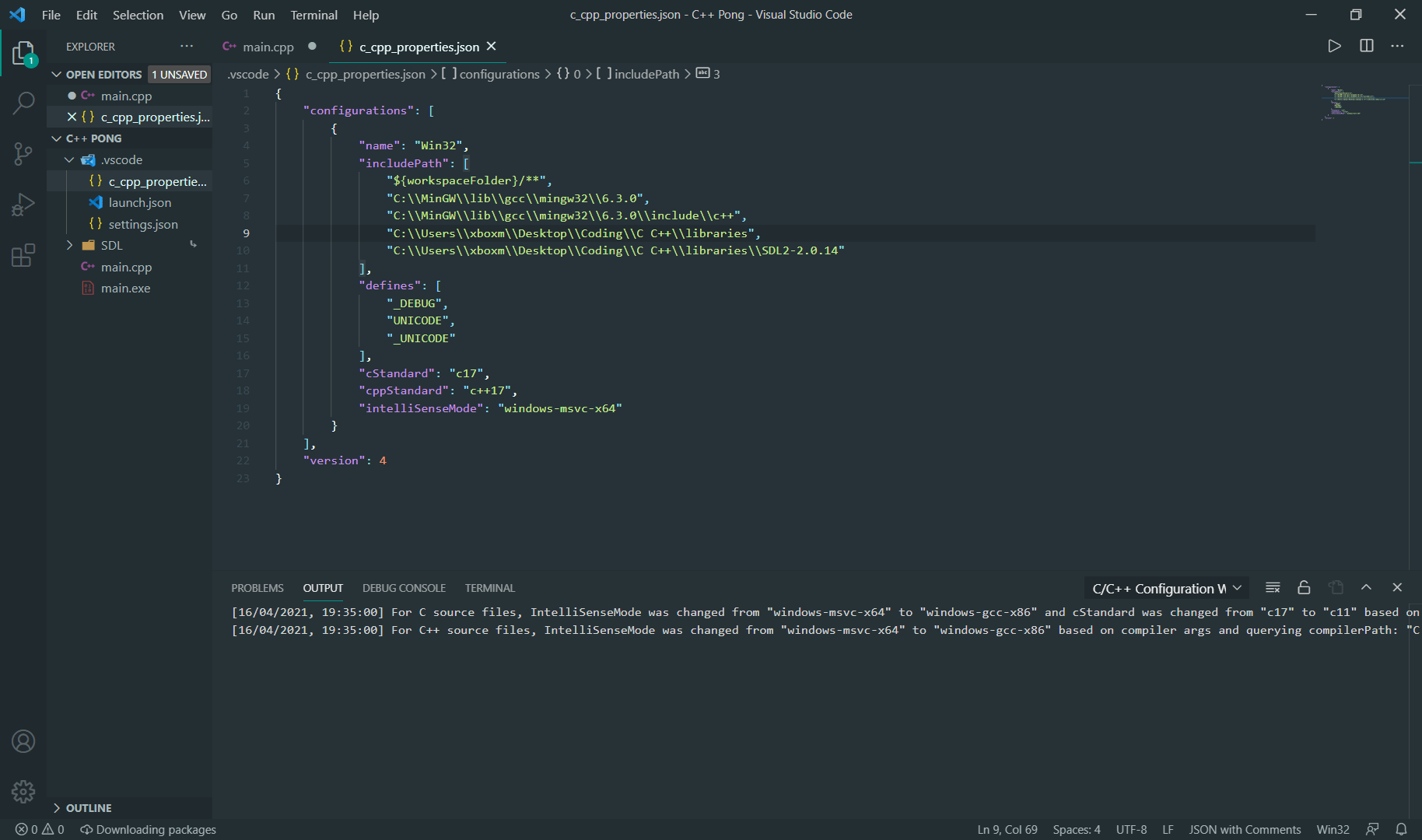Run the C++ file using the play button
Screen dimensions: 1422x840
(1334, 46)
